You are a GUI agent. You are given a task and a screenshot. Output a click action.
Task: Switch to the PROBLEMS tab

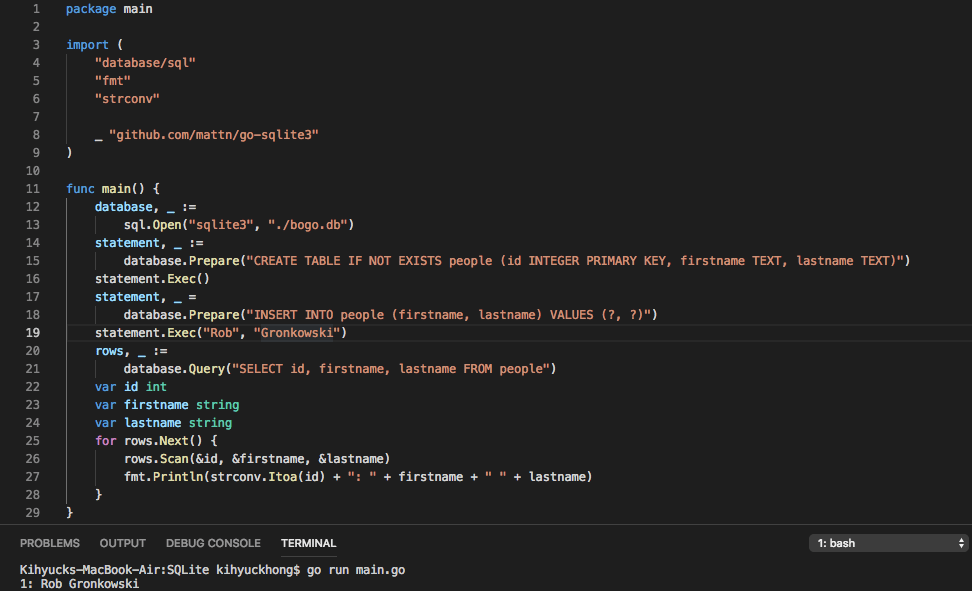click(x=50, y=543)
